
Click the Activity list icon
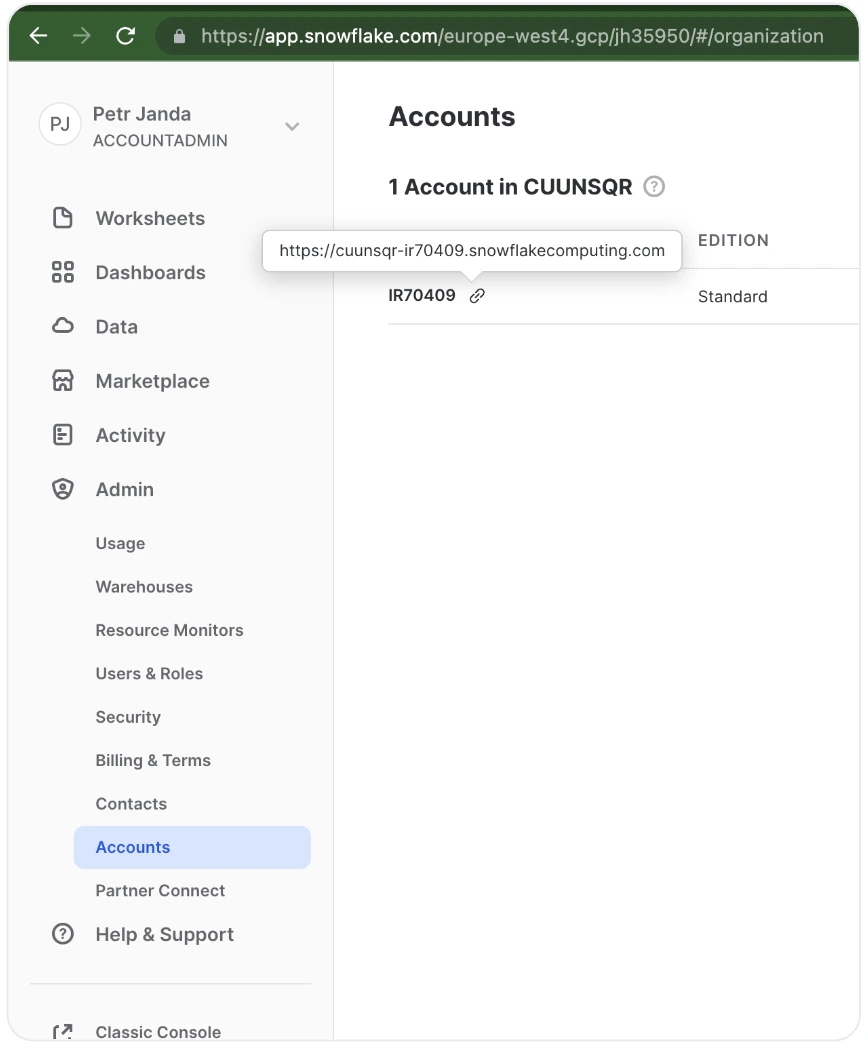[62, 435]
